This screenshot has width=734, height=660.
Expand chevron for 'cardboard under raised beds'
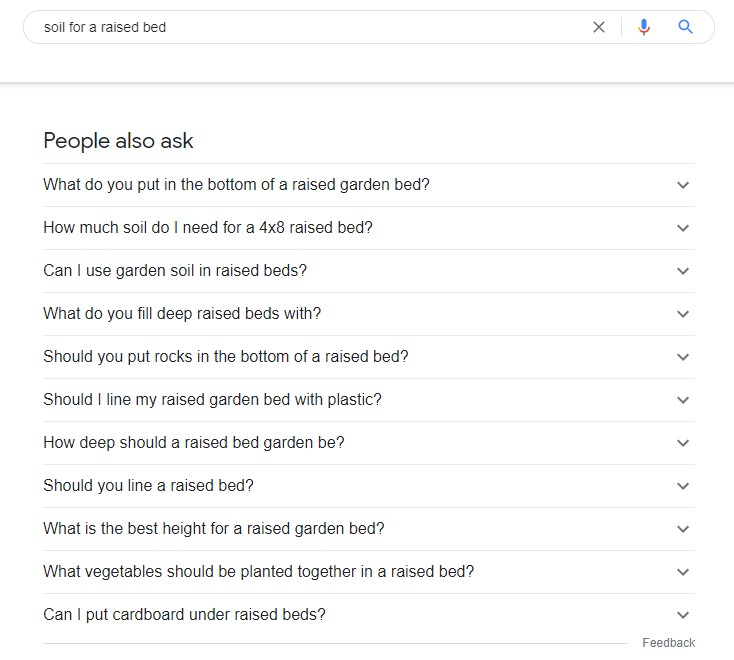pyautogui.click(x=683, y=615)
